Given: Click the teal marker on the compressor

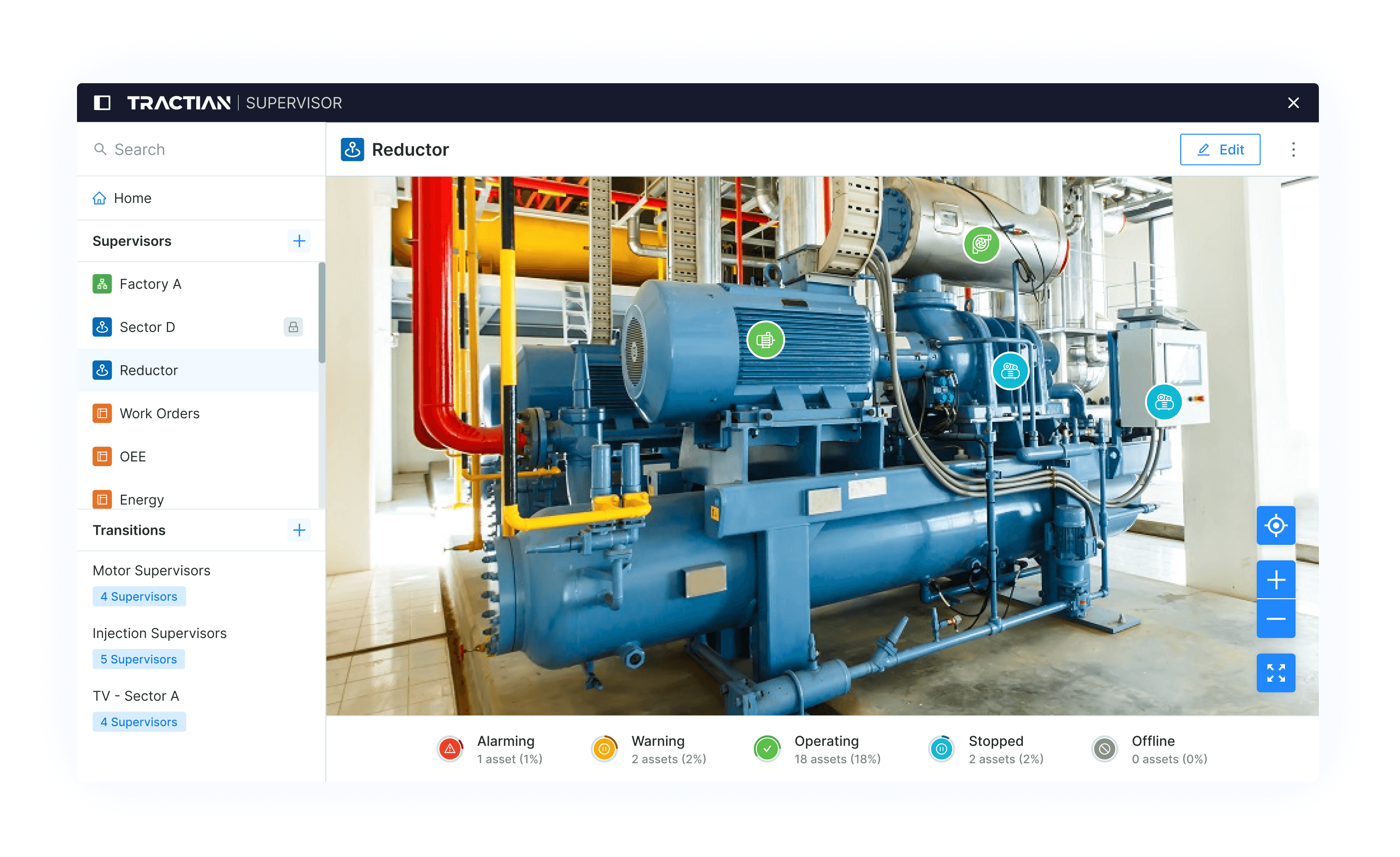Looking at the screenshot, I should coord(1010,371).
